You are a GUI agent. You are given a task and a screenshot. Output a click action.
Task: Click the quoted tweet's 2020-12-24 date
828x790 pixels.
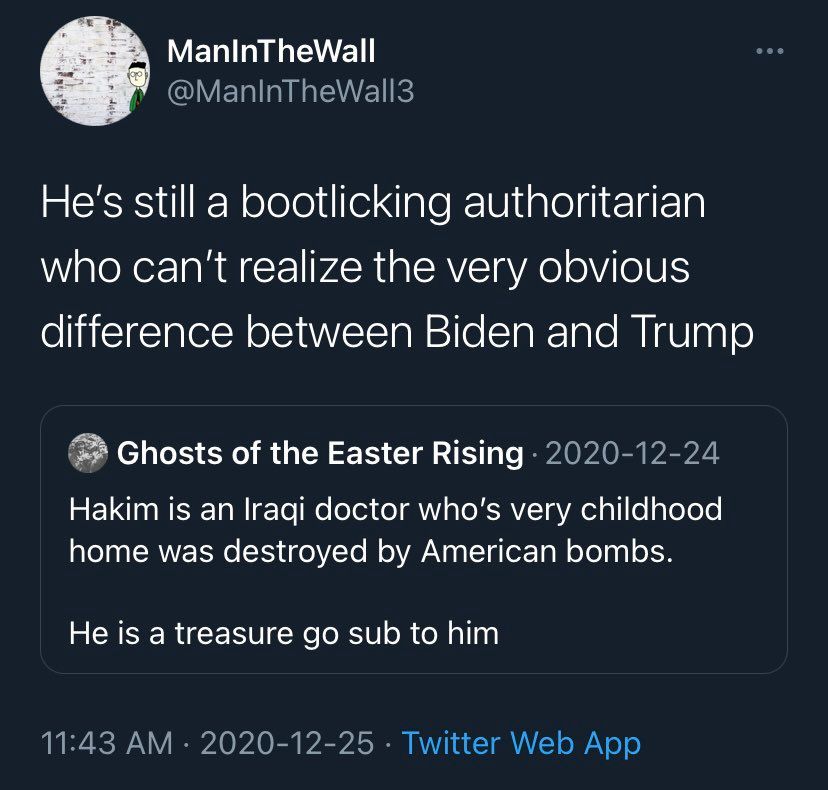tap(634, 453)
